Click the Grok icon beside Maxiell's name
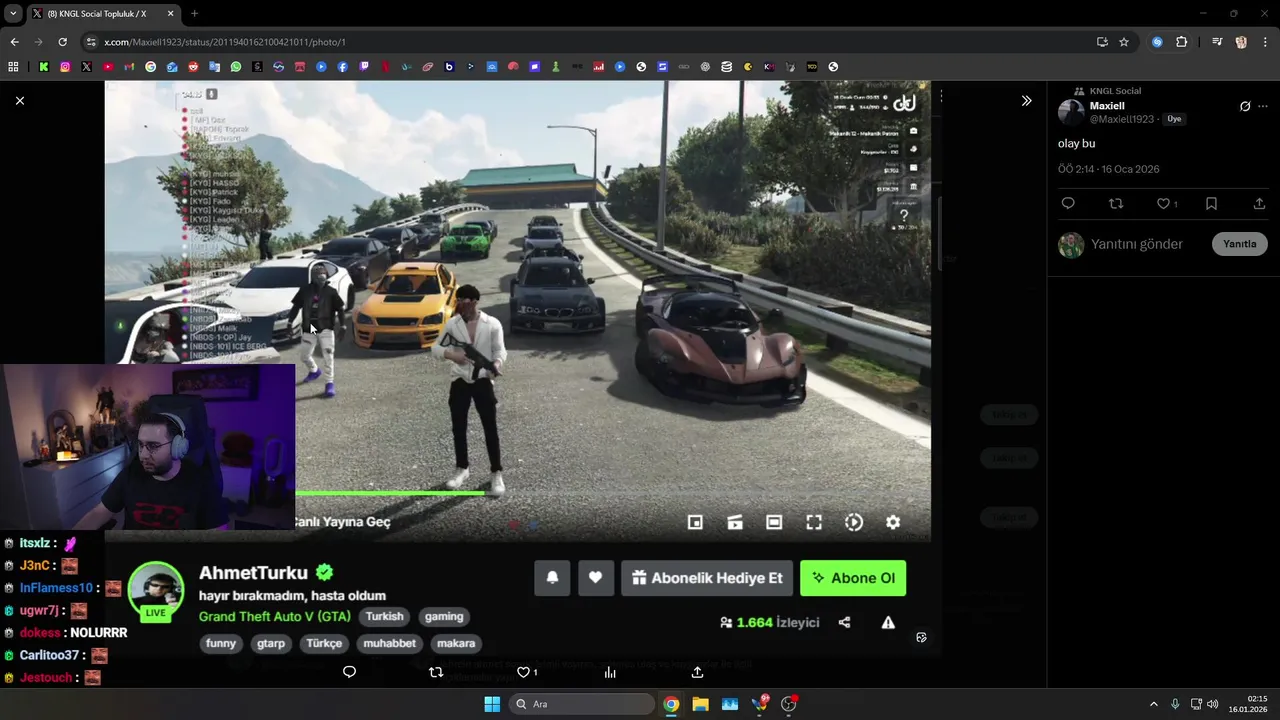 [x=1245, y=106]
